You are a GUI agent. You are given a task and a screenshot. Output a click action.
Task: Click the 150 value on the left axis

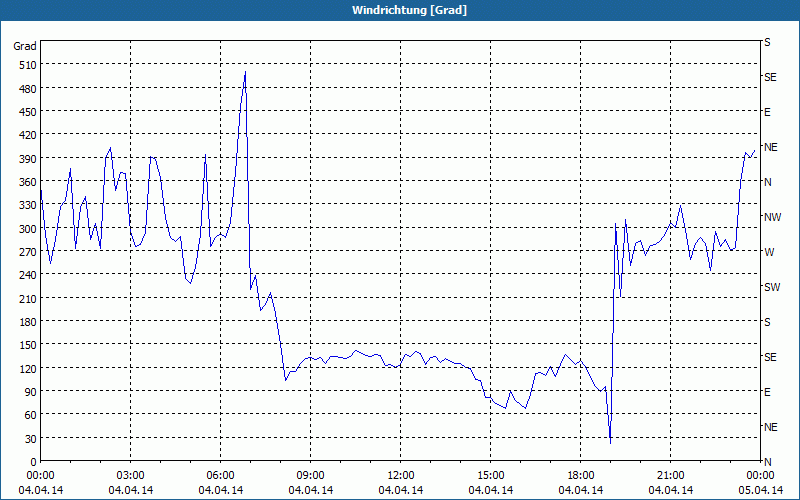point(28,345)
